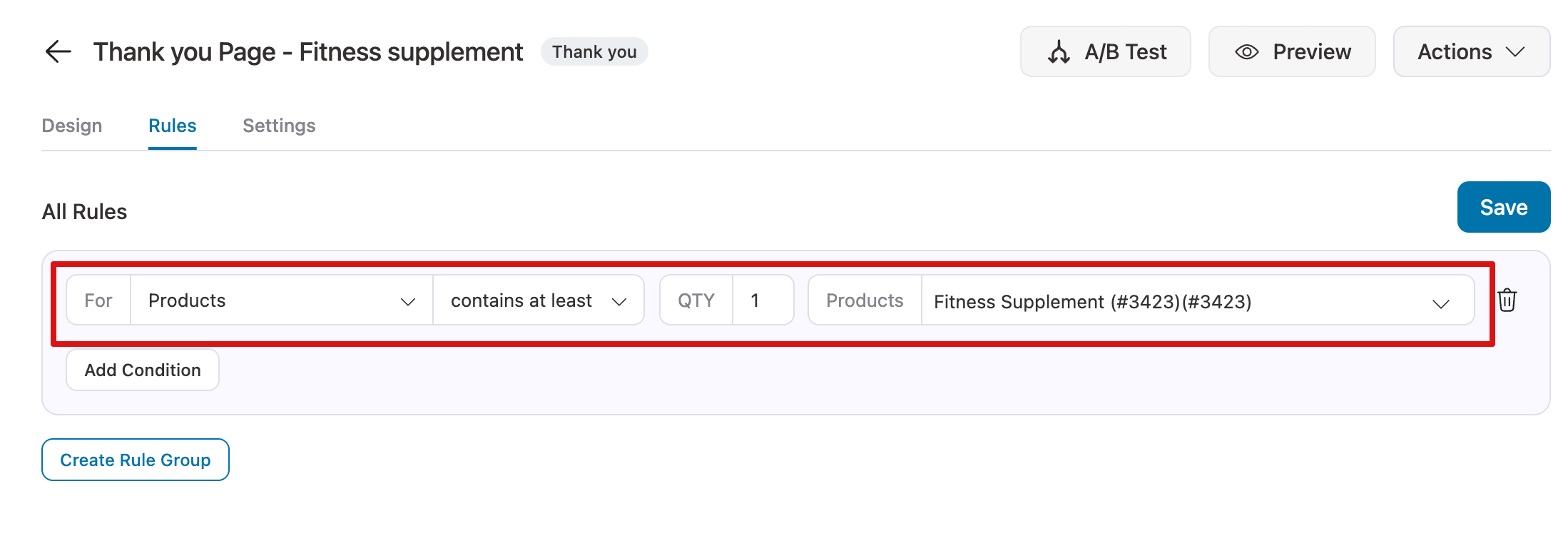Expand the product picker chevron for Fitness Supplement
This screenshot has width=1568, height=551.
click(1442, 302)
